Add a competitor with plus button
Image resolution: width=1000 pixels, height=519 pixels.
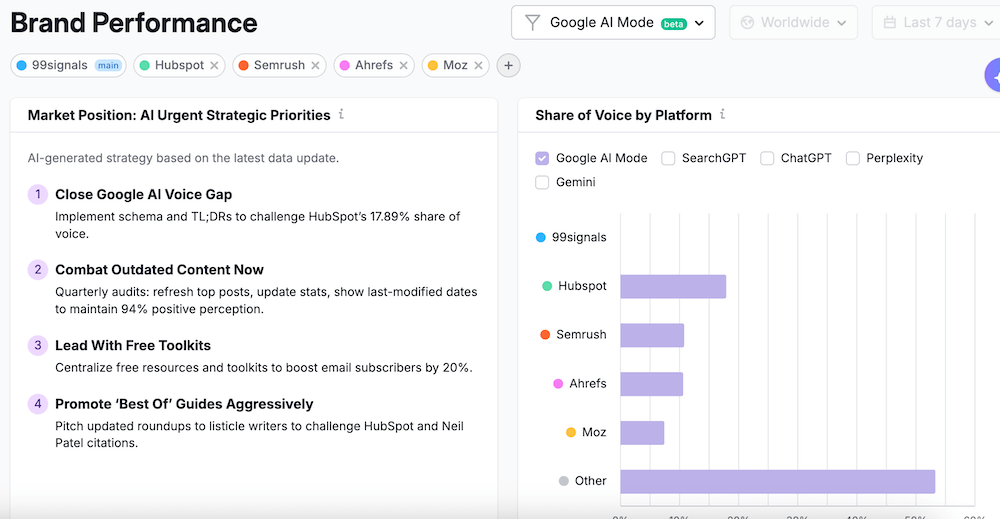508,66
